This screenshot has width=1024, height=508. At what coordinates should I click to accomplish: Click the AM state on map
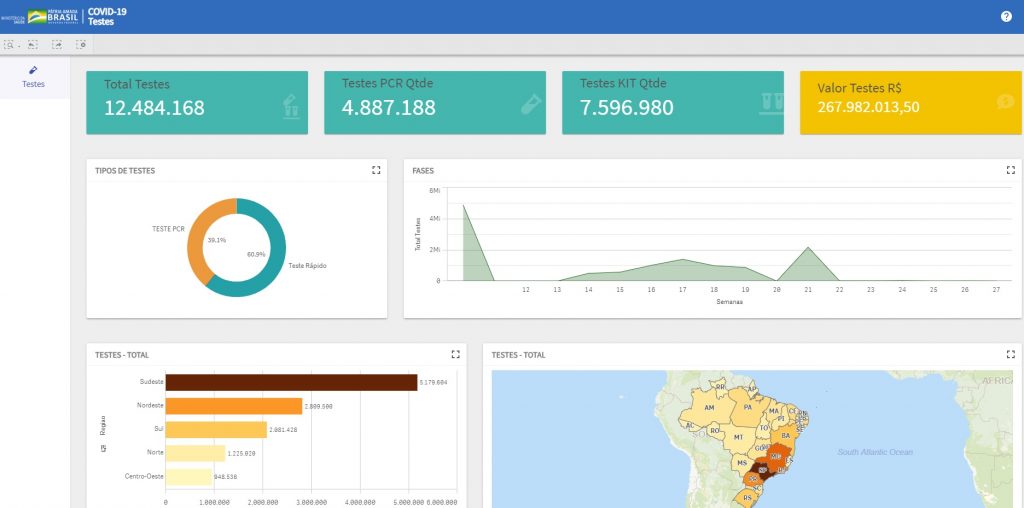tap(709, 408)
